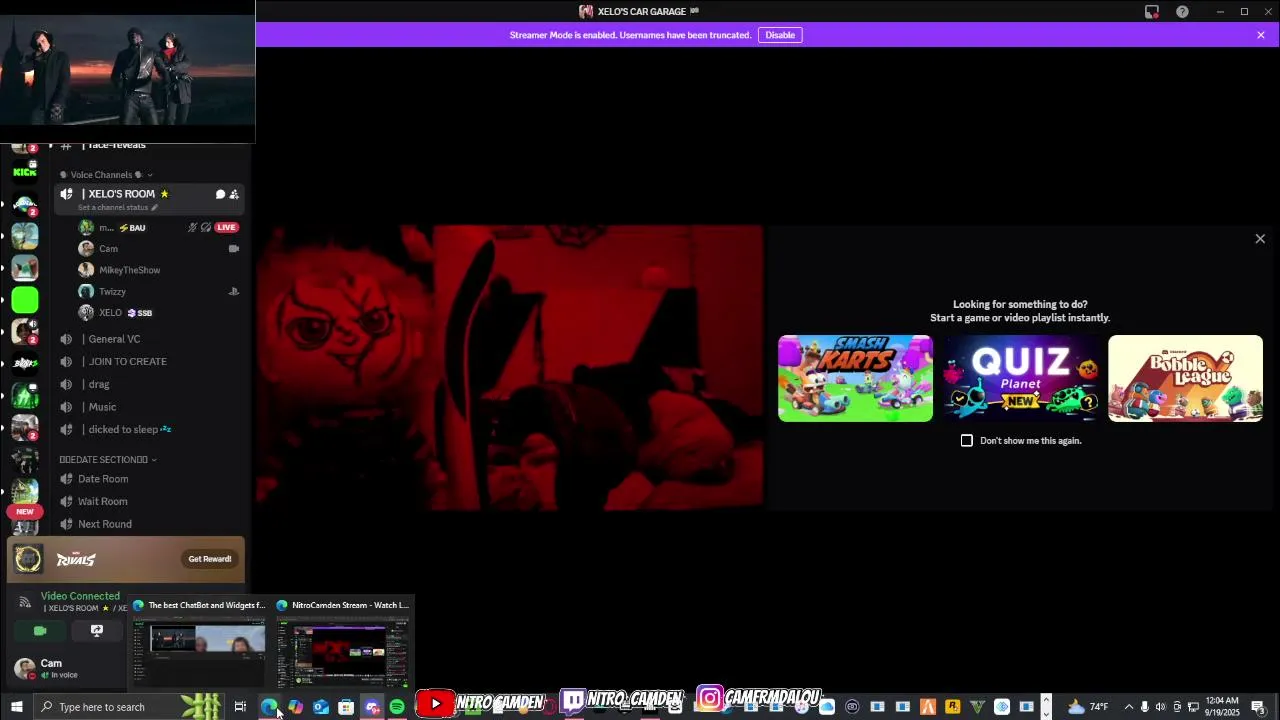This screenshot has height=720, width=1280.
Task: Click Disable streamer mode button
Action: coord(780,35)
